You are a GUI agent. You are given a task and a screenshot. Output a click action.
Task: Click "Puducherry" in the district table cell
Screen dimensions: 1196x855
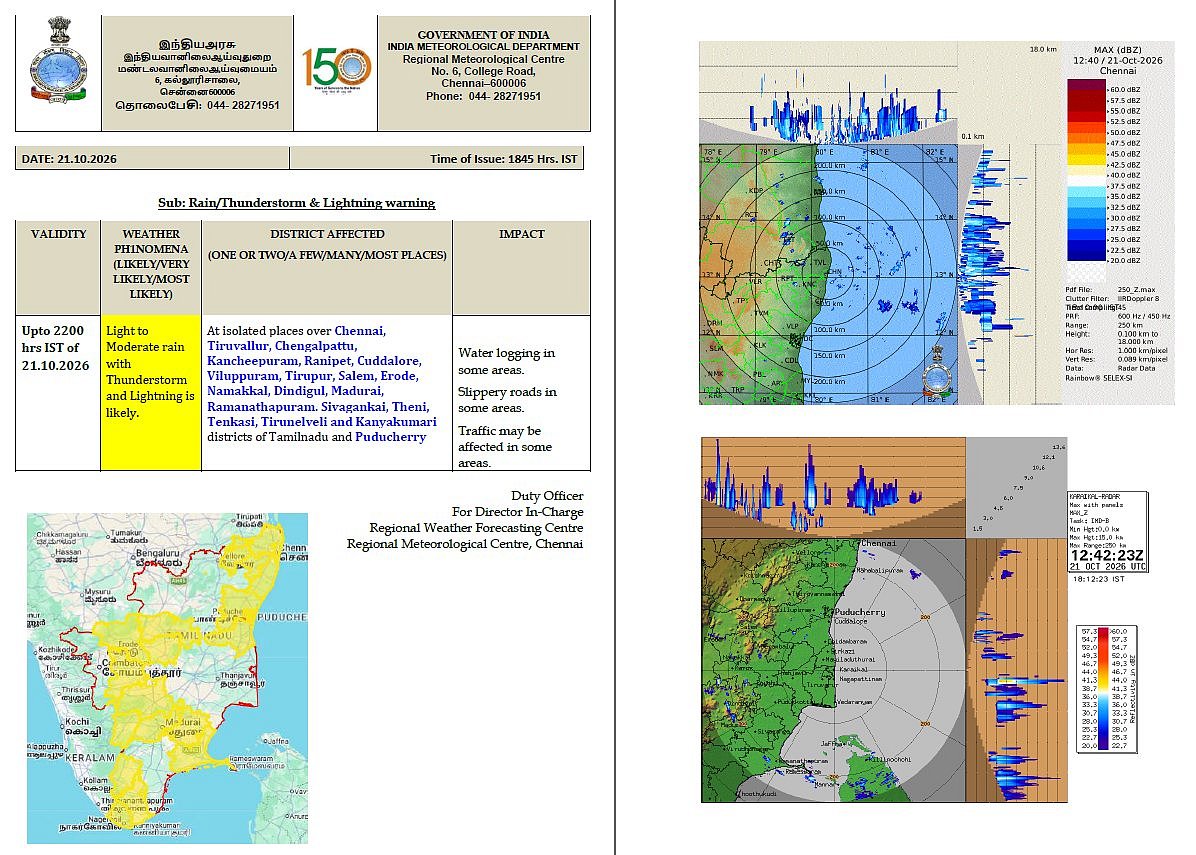click(391, 437)
